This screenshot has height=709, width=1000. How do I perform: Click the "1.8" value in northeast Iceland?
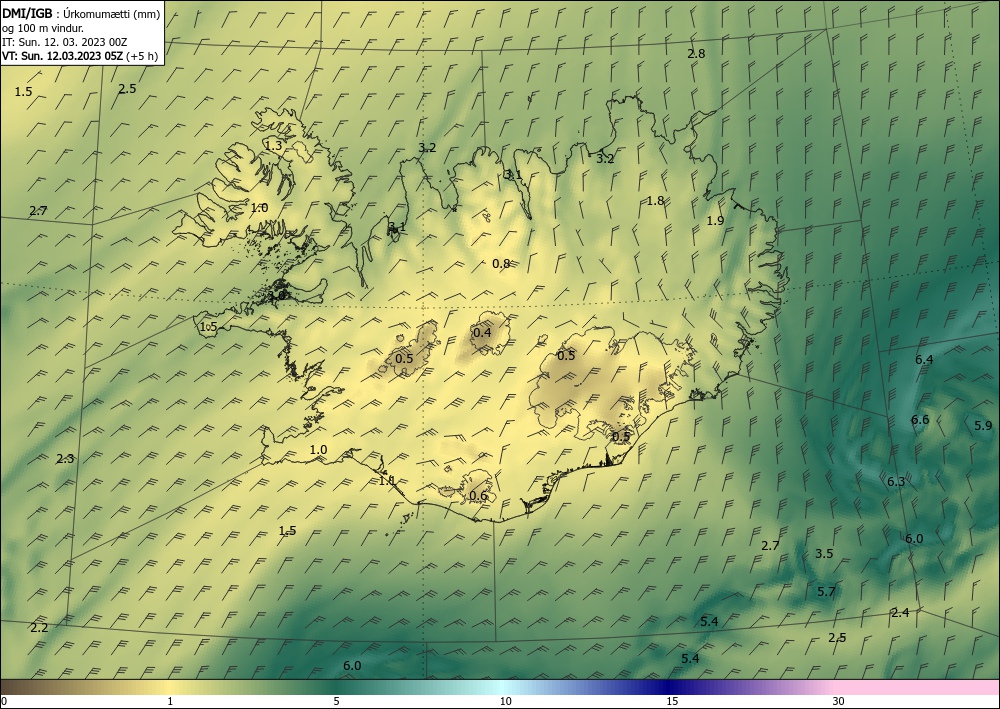coord(656,201)
